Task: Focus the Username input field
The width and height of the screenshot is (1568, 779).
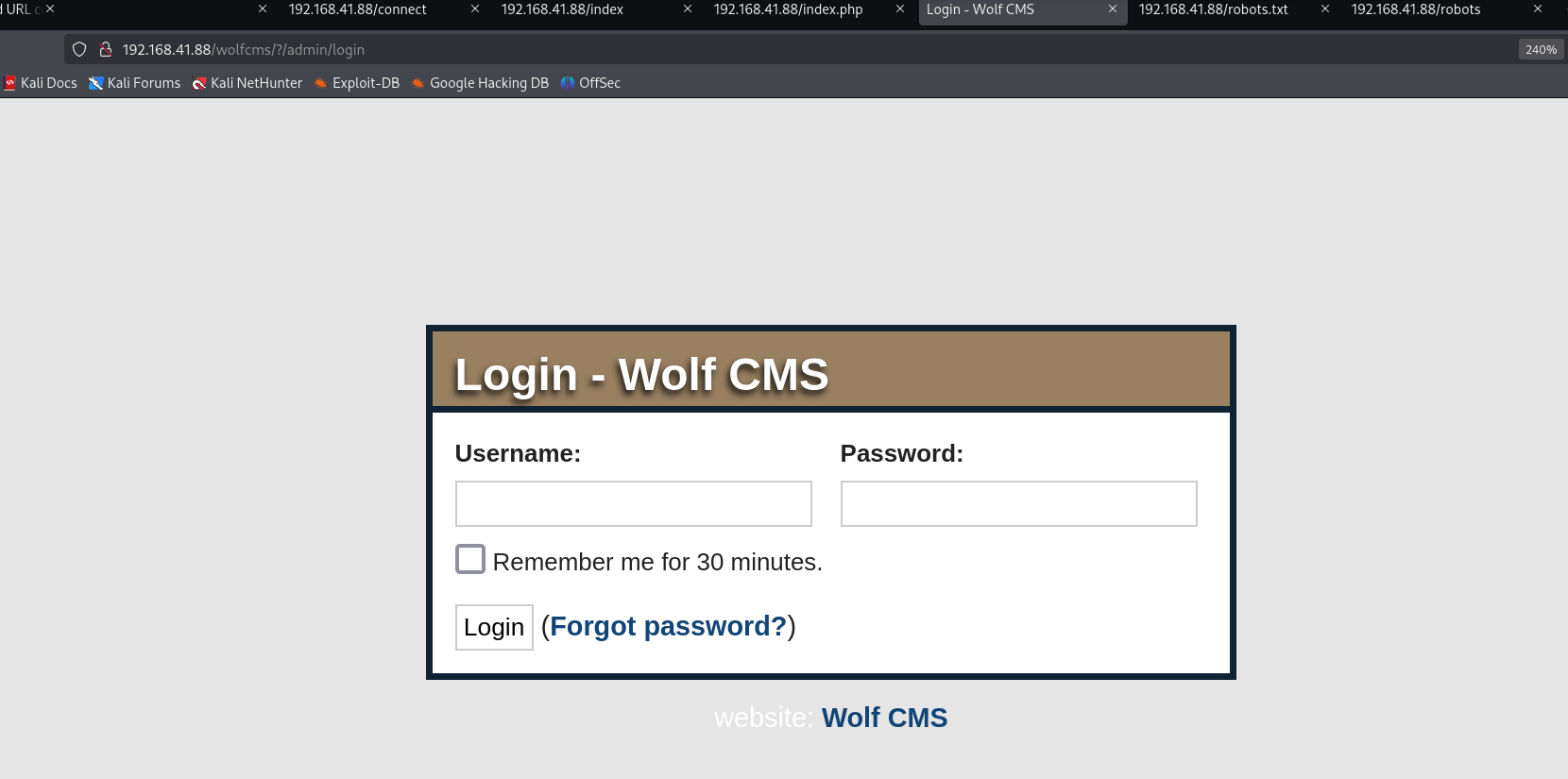Action: pyautogui.click(x=633, y=503)
